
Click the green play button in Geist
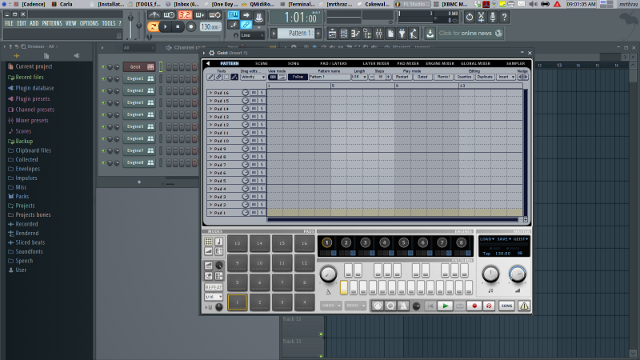click(x=445, y=305)
